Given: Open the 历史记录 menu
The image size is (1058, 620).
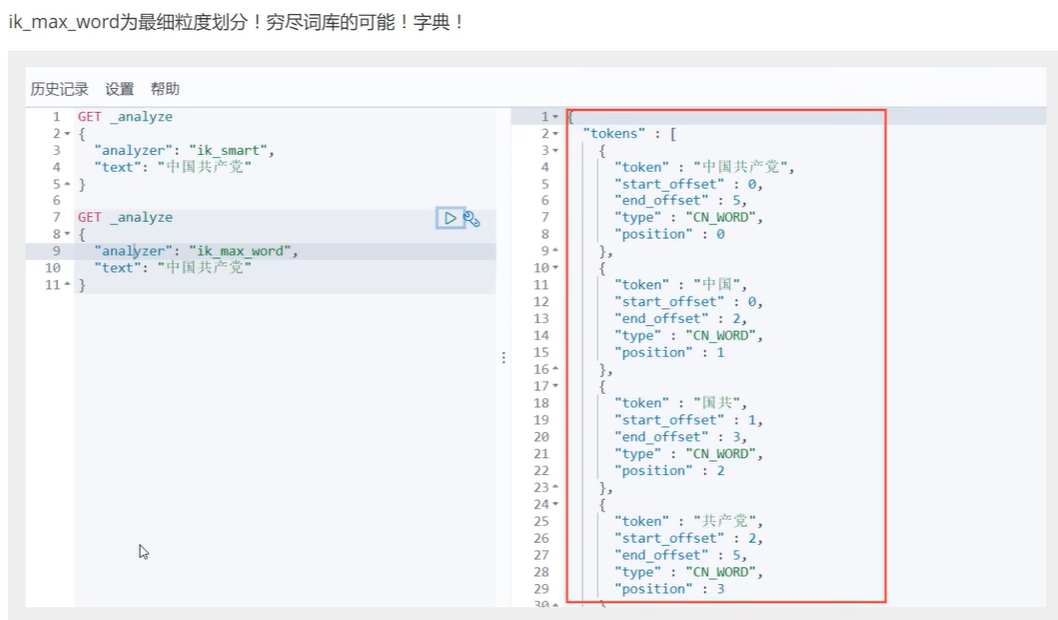Looking at the screenshot, I should tap(59, 89).
